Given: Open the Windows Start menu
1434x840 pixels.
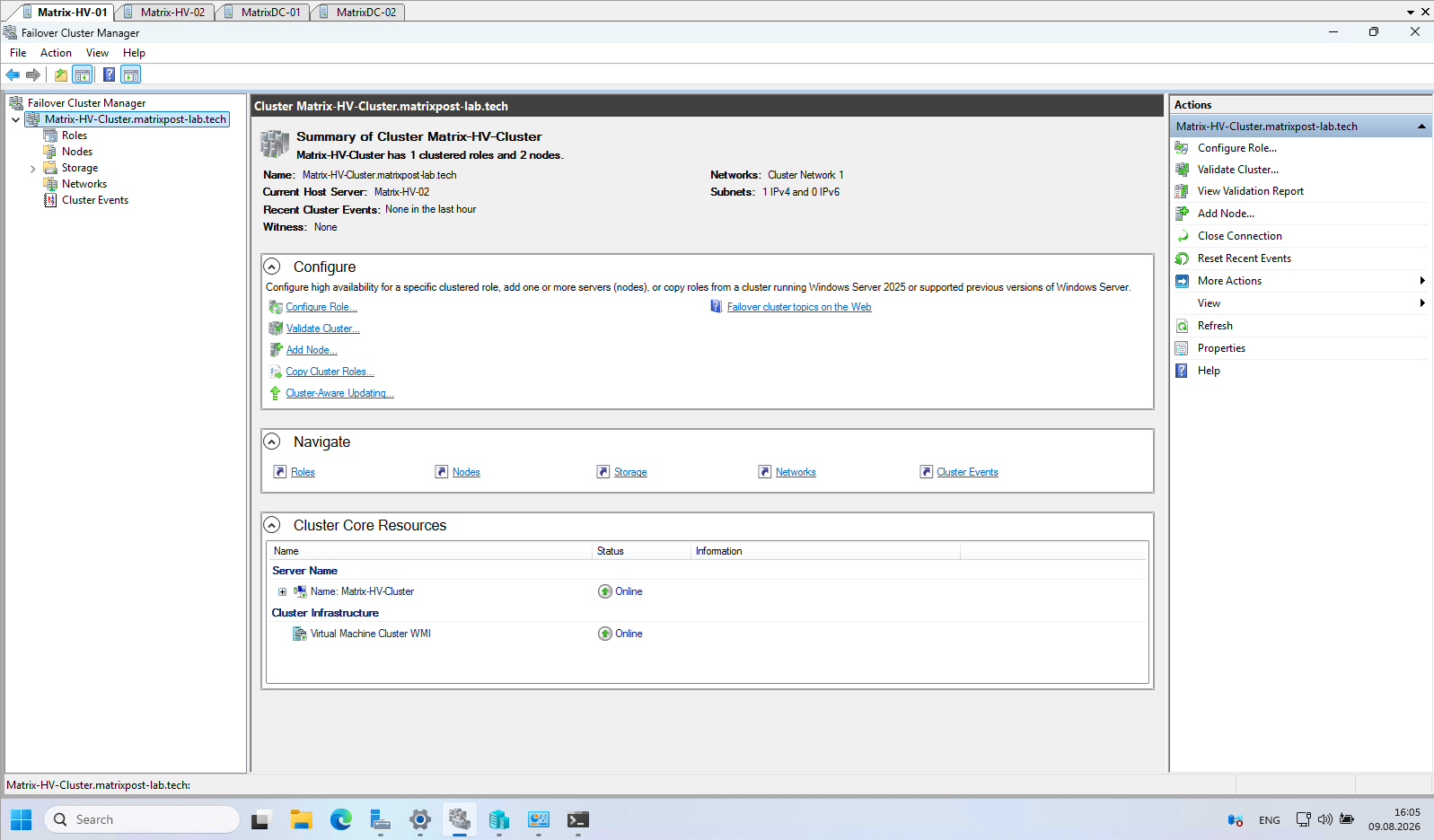Looking at the screenshot, I should click(21, 819).
